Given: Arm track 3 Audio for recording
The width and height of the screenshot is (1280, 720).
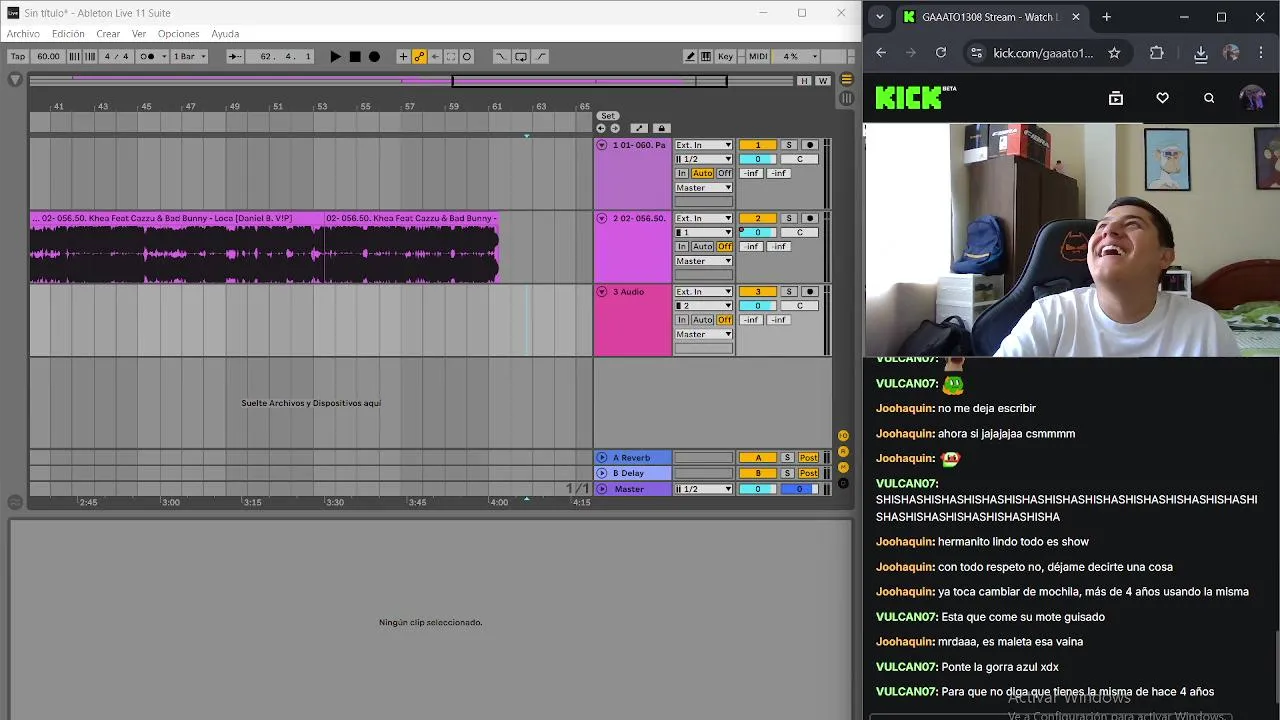Looking at the screenshot, I should pyautogui.click(x=810, y=291).
